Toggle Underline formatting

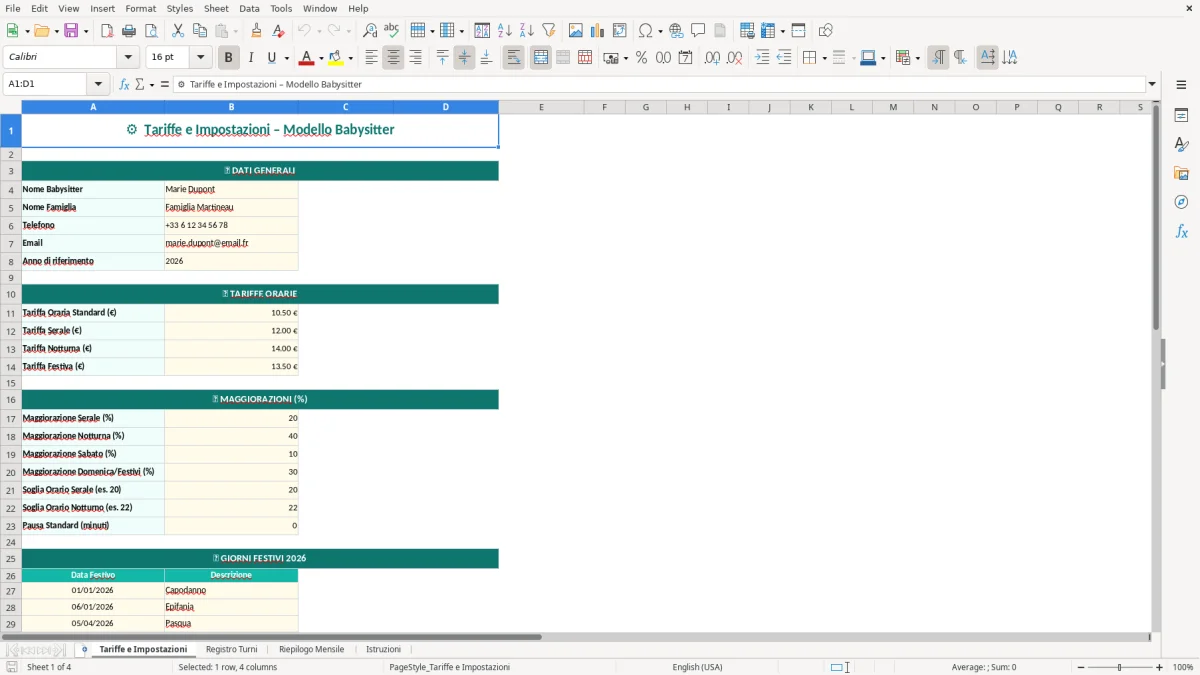271,58
